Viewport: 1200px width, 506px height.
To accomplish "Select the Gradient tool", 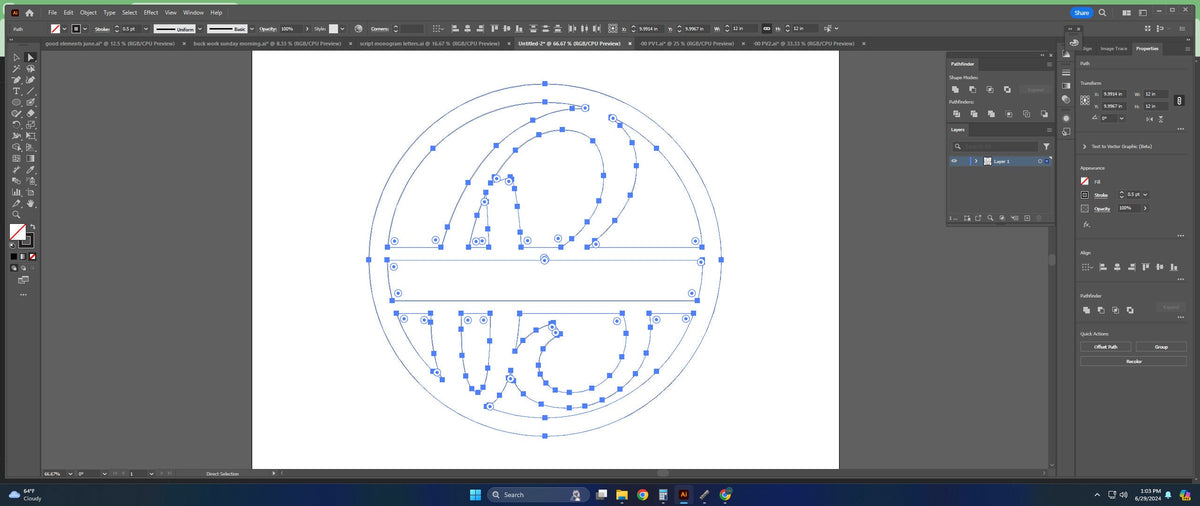I will (31, 158).
